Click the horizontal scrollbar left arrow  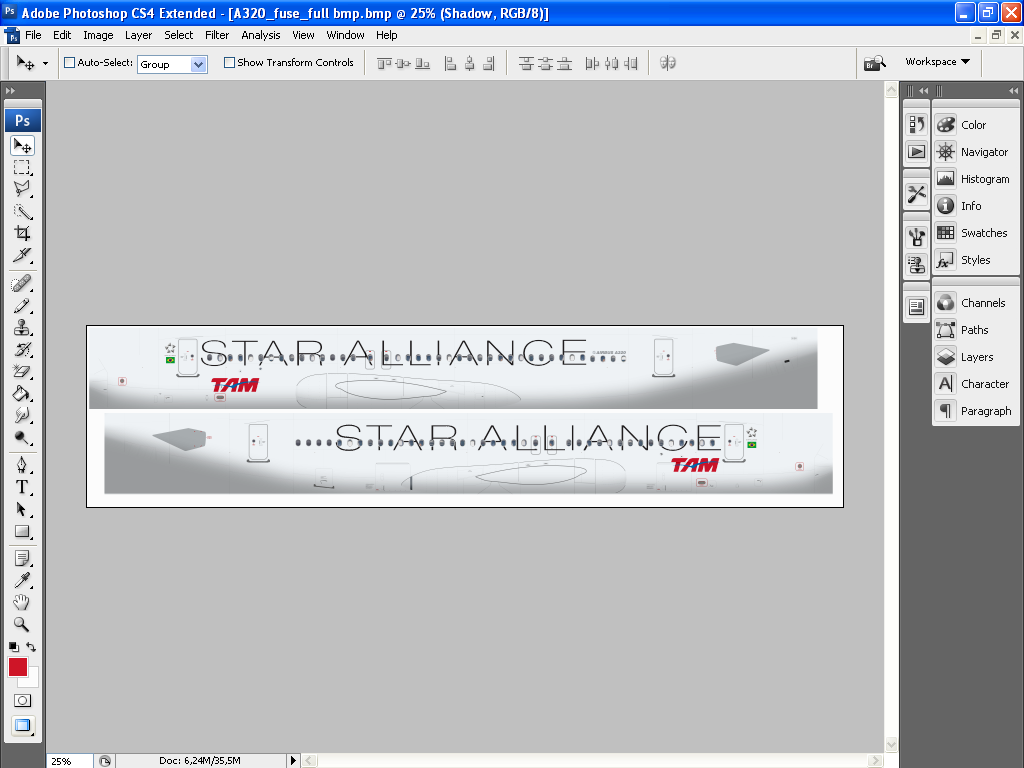310,761
